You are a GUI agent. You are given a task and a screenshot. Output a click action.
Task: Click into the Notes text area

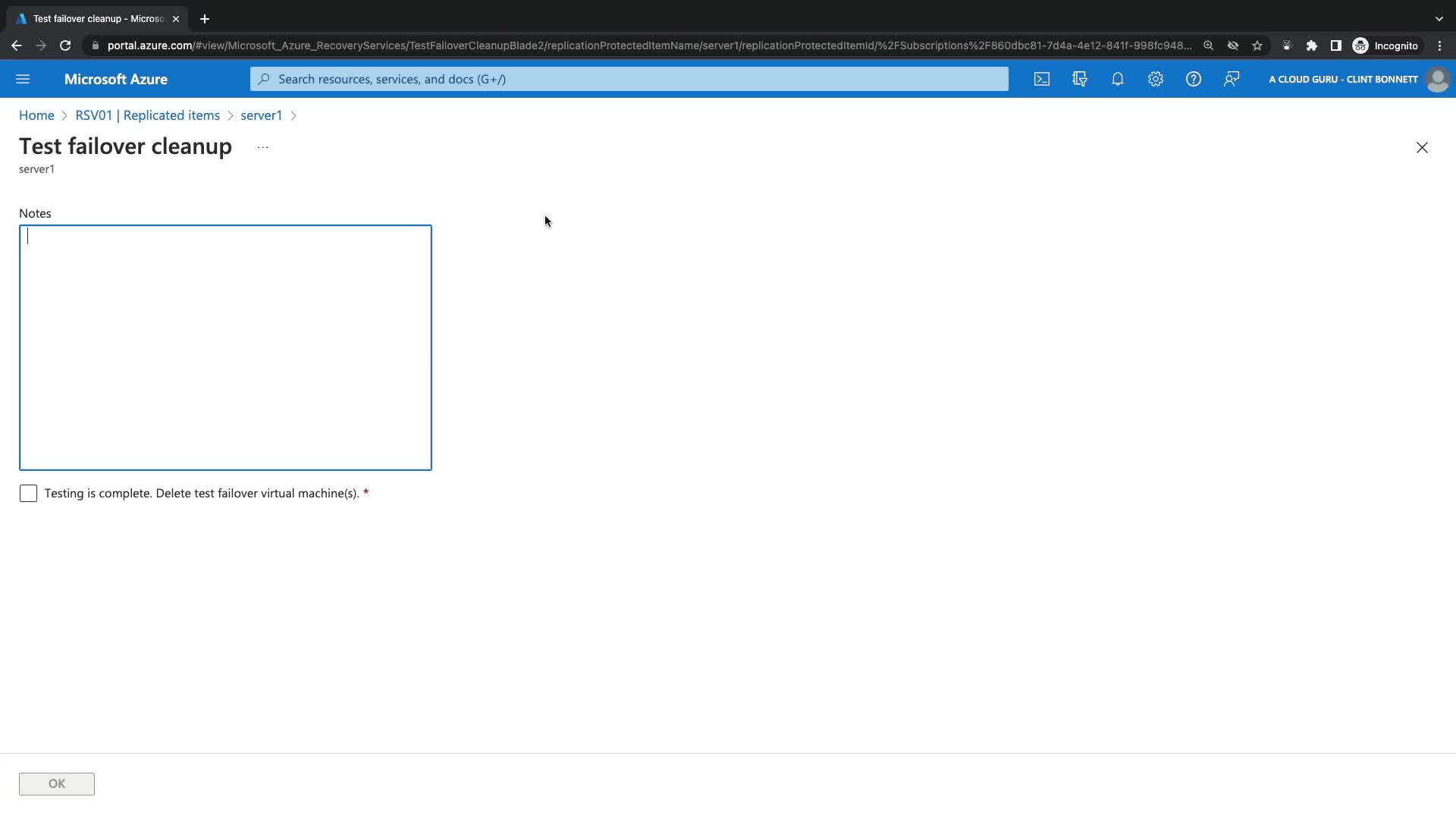(x=225, y=347)
